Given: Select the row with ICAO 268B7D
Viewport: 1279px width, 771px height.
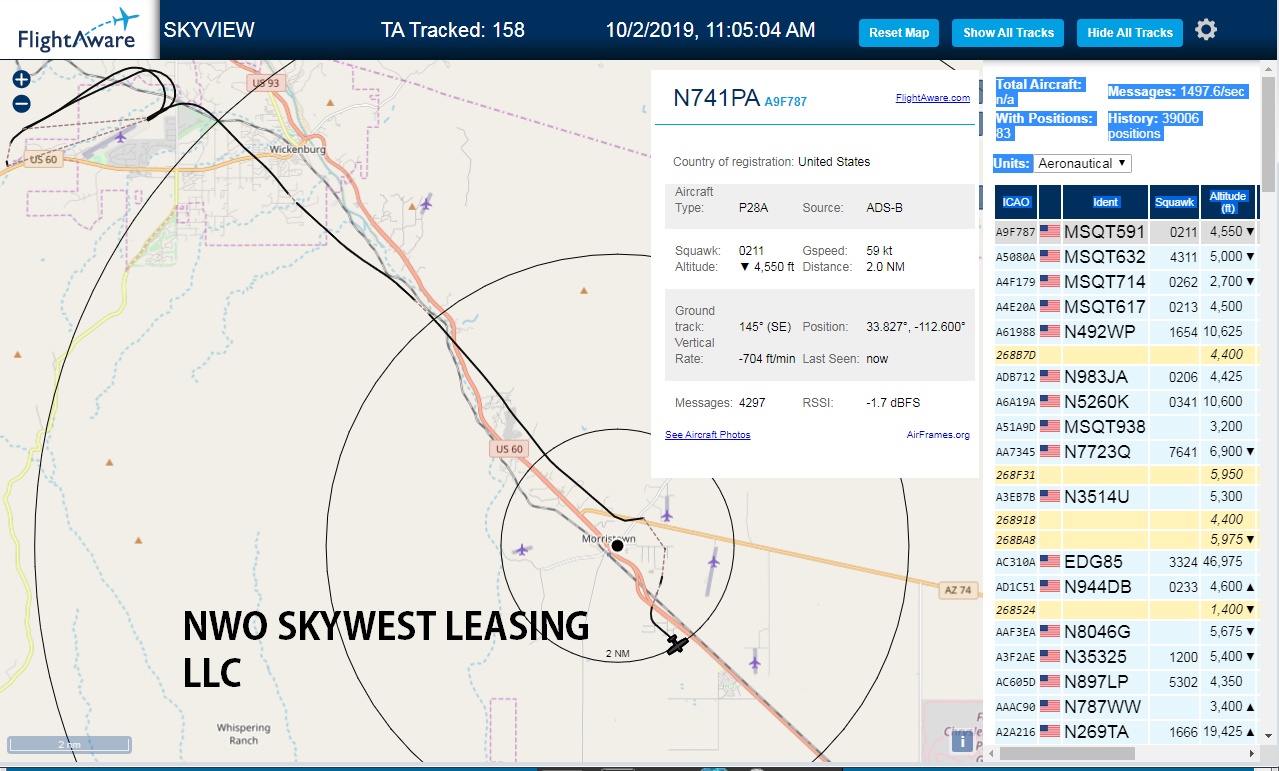Looking at the screenshot, I should coord(1125,354).
